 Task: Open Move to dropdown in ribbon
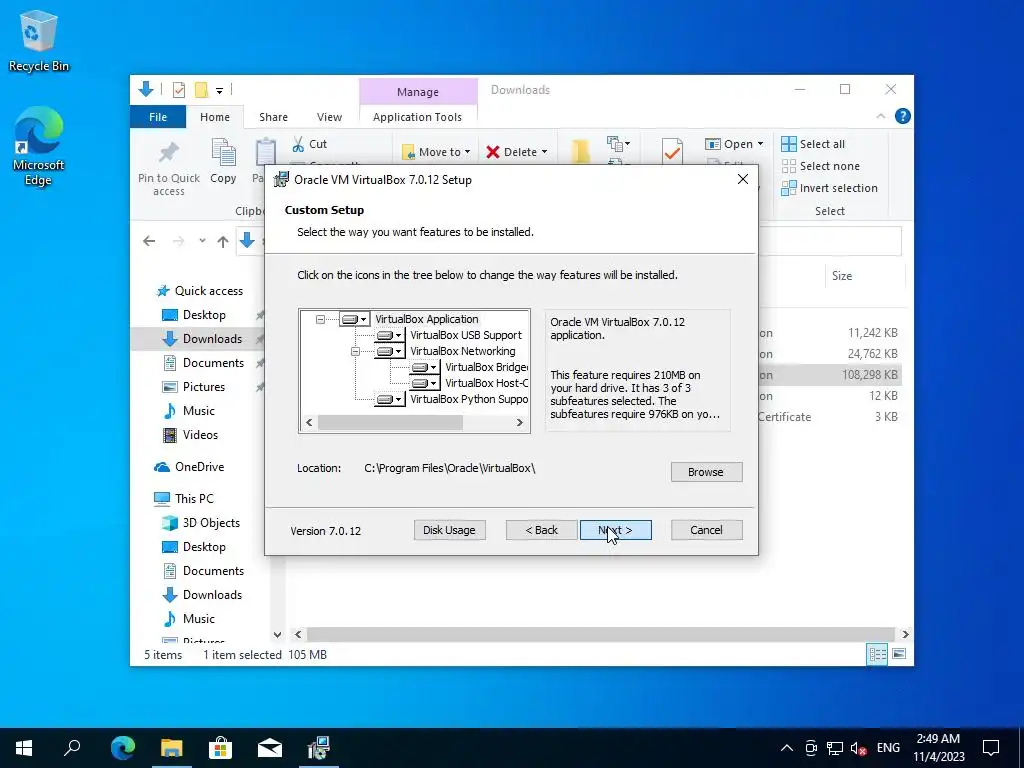[436, 152]
